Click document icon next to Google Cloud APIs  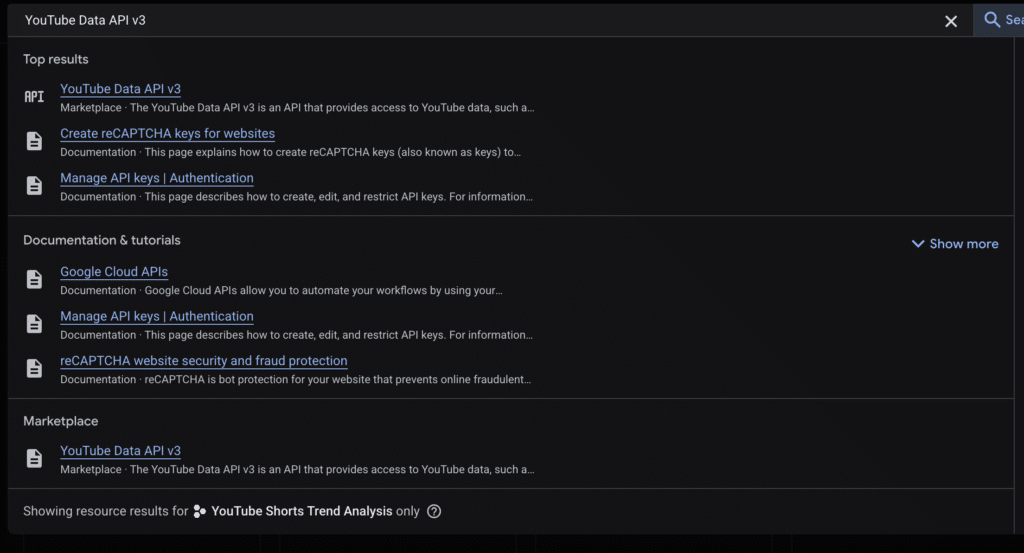click(x=34, y=279)
